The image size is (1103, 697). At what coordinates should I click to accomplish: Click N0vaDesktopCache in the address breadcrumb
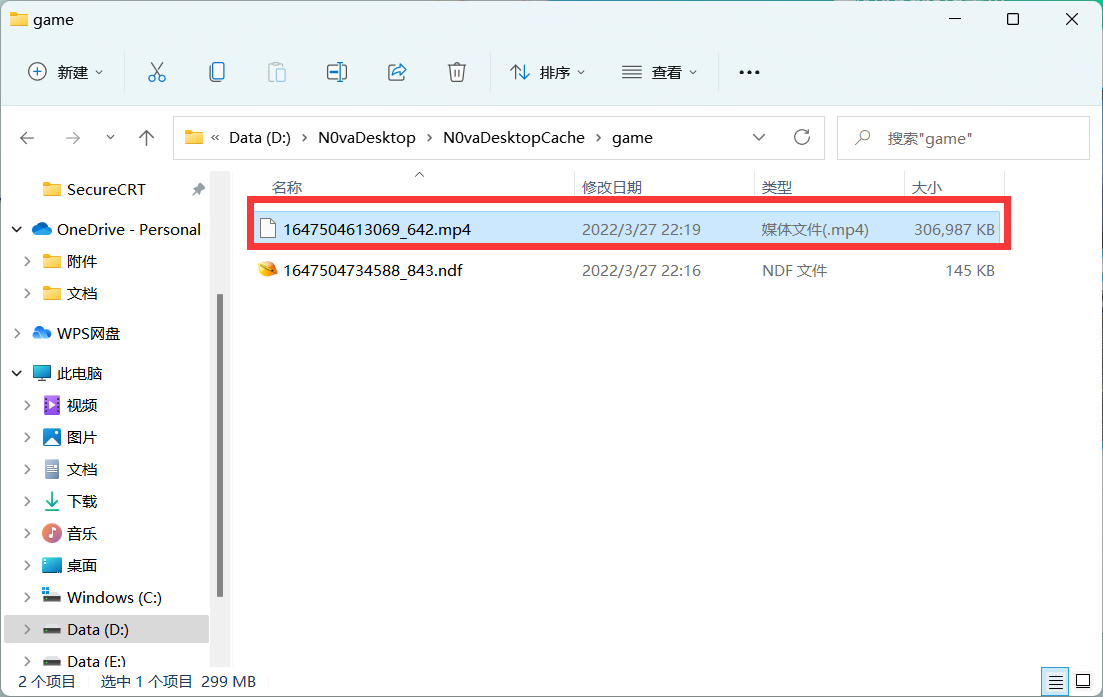514,138
